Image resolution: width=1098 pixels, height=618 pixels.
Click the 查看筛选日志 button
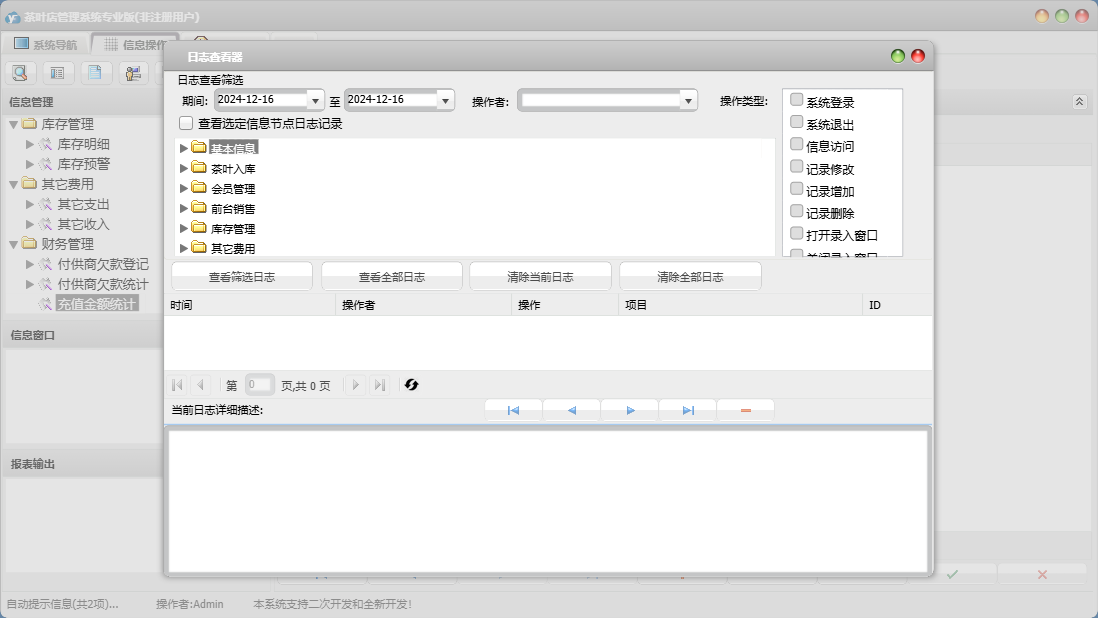click(242, 277)
